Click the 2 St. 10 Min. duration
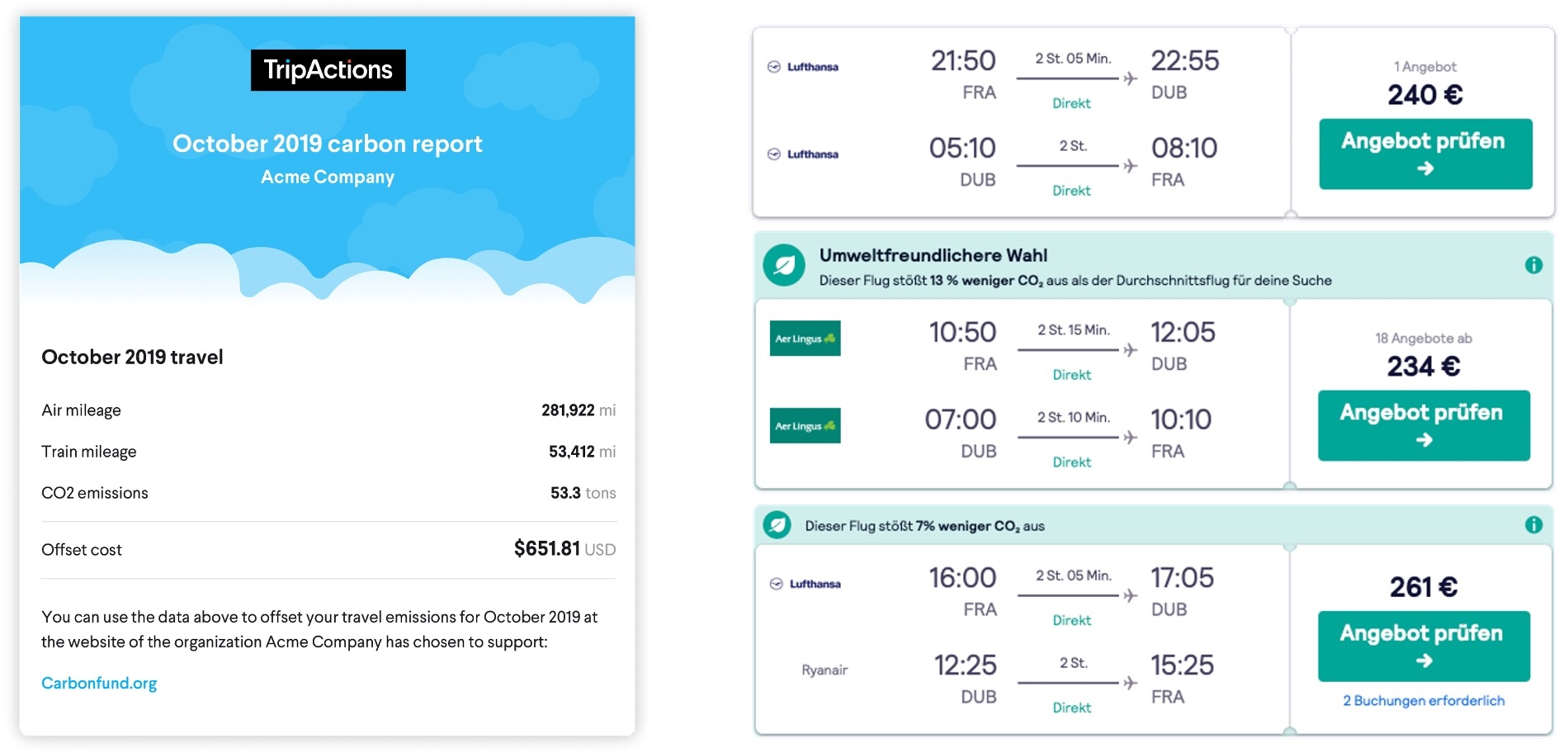 (x=1074, y=418)
